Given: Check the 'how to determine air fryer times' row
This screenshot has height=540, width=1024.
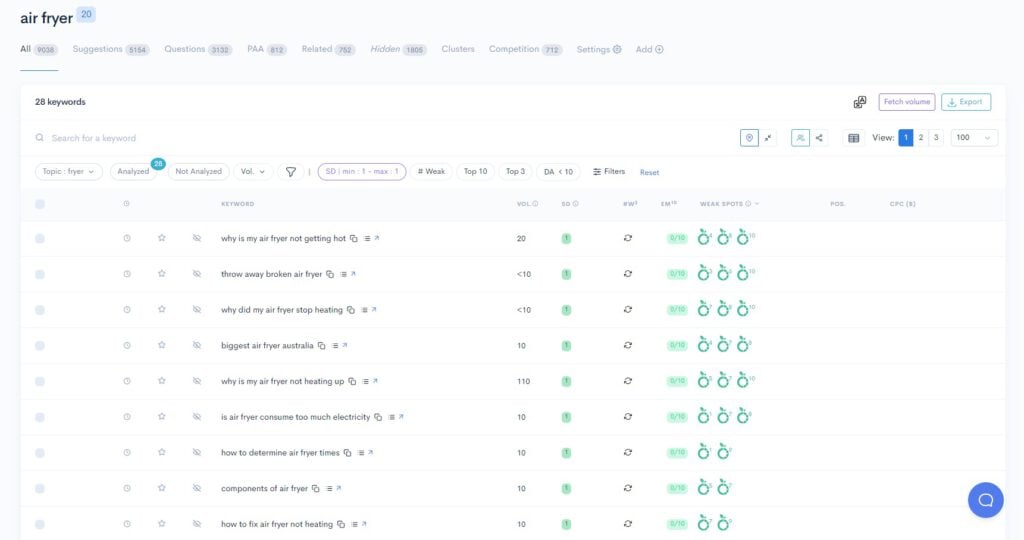Looking at the screenshot, I should (x=40, y=453).
